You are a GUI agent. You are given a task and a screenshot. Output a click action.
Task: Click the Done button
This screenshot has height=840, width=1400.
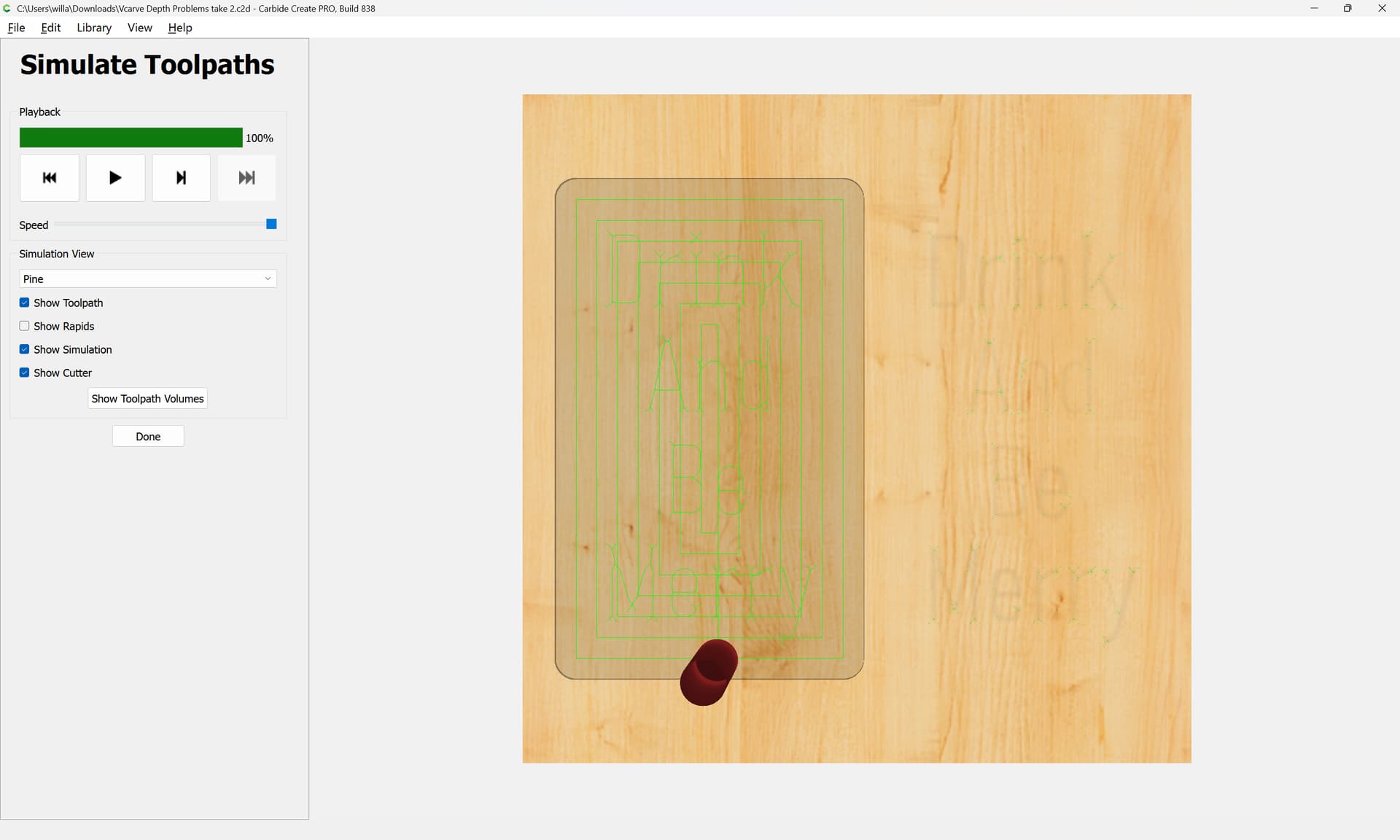click(148, 437)
